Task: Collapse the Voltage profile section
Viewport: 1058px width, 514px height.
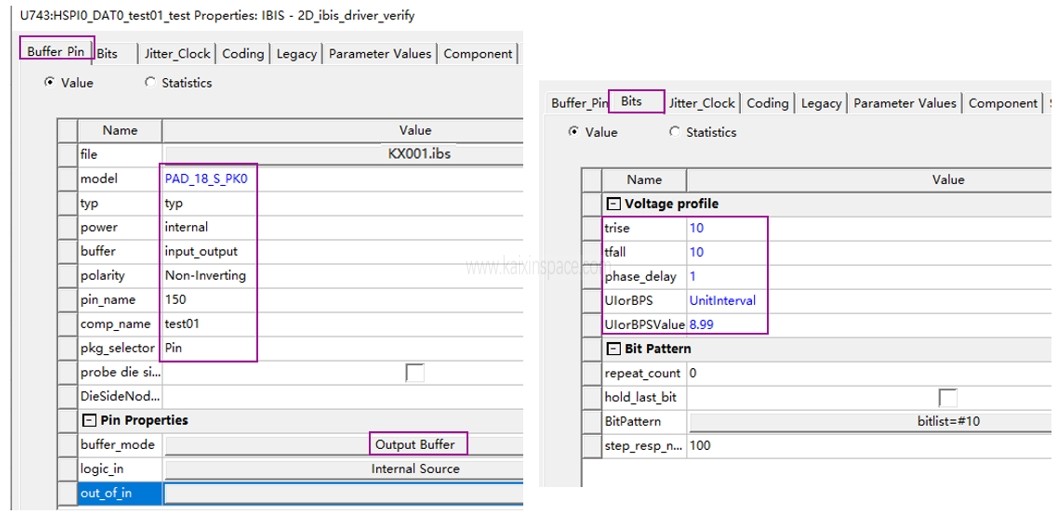Action: [613, 204]
